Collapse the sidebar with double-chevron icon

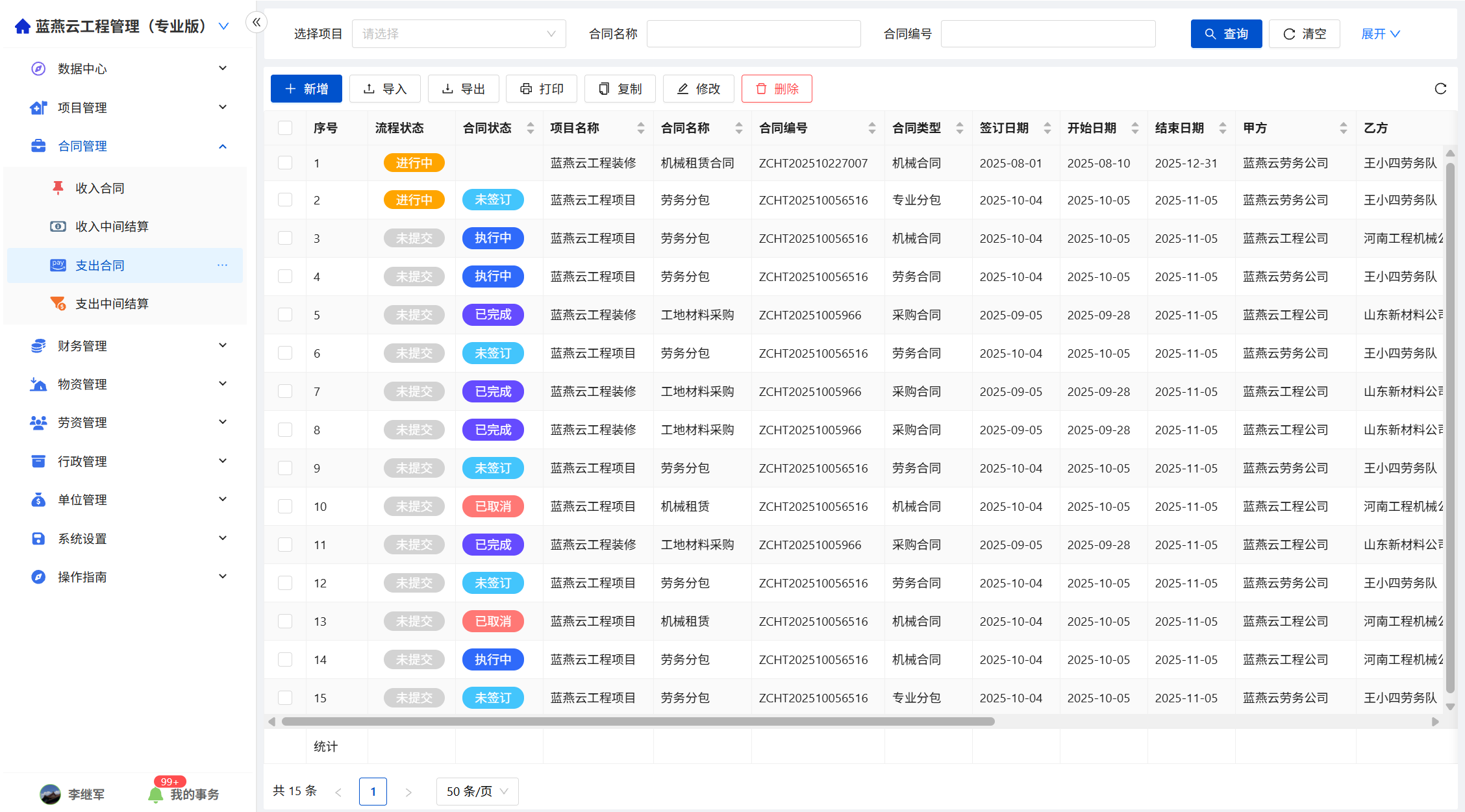click(x=257, y=23)
